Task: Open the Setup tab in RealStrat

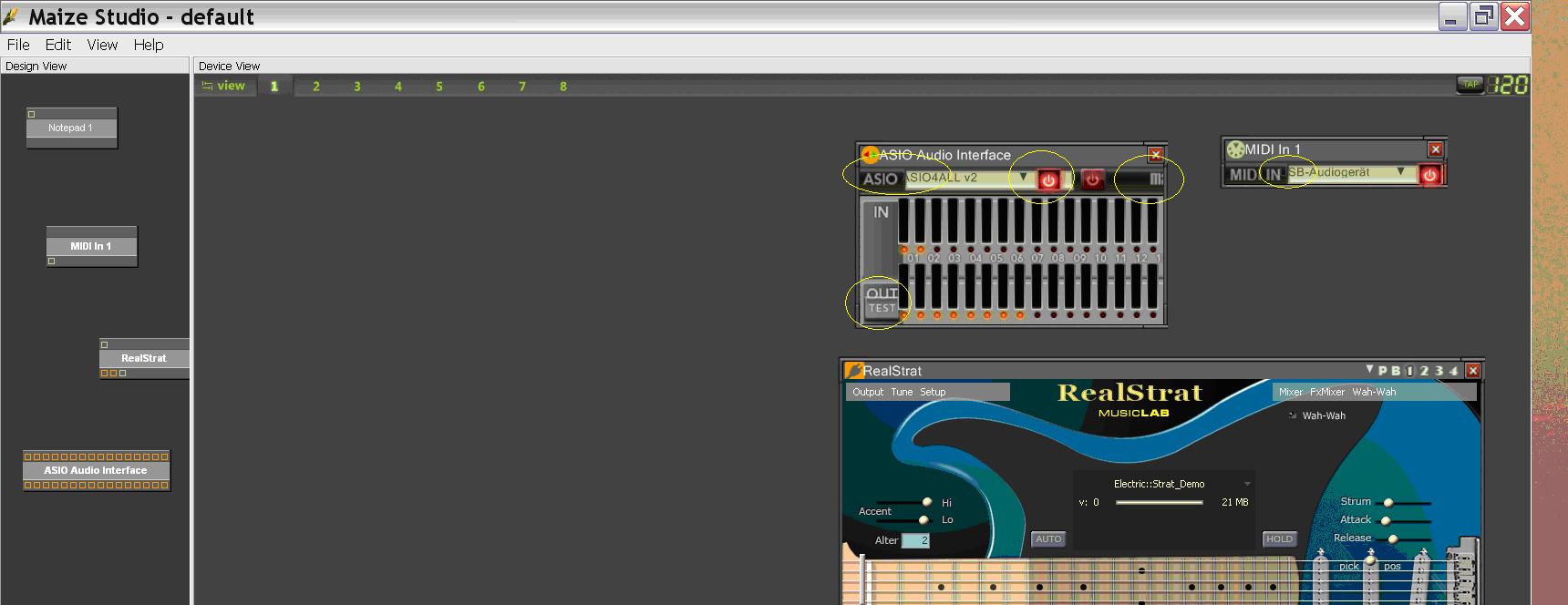Action: pyautogui.click(x=933, y=392)
